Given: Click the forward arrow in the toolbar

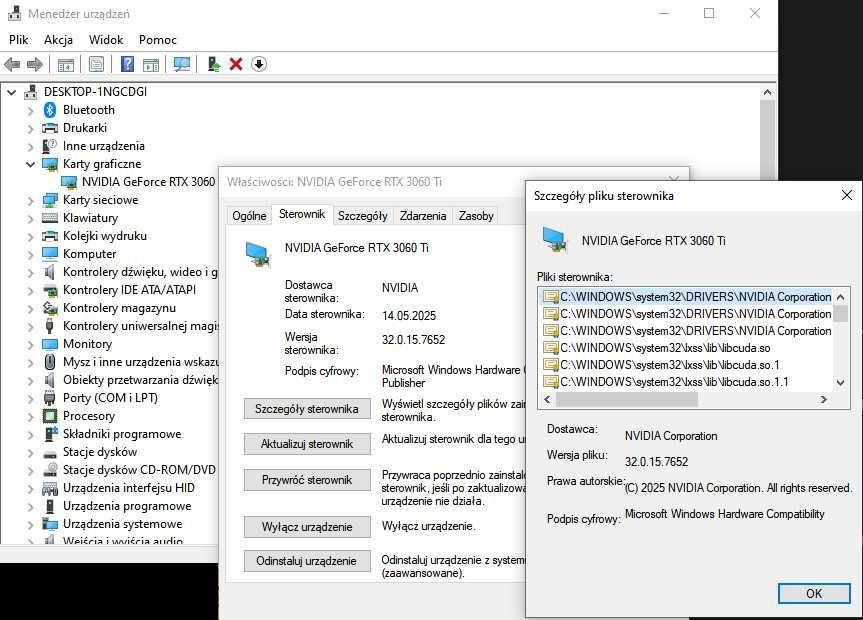Looking at the screenshot, I should coord(35,64).
